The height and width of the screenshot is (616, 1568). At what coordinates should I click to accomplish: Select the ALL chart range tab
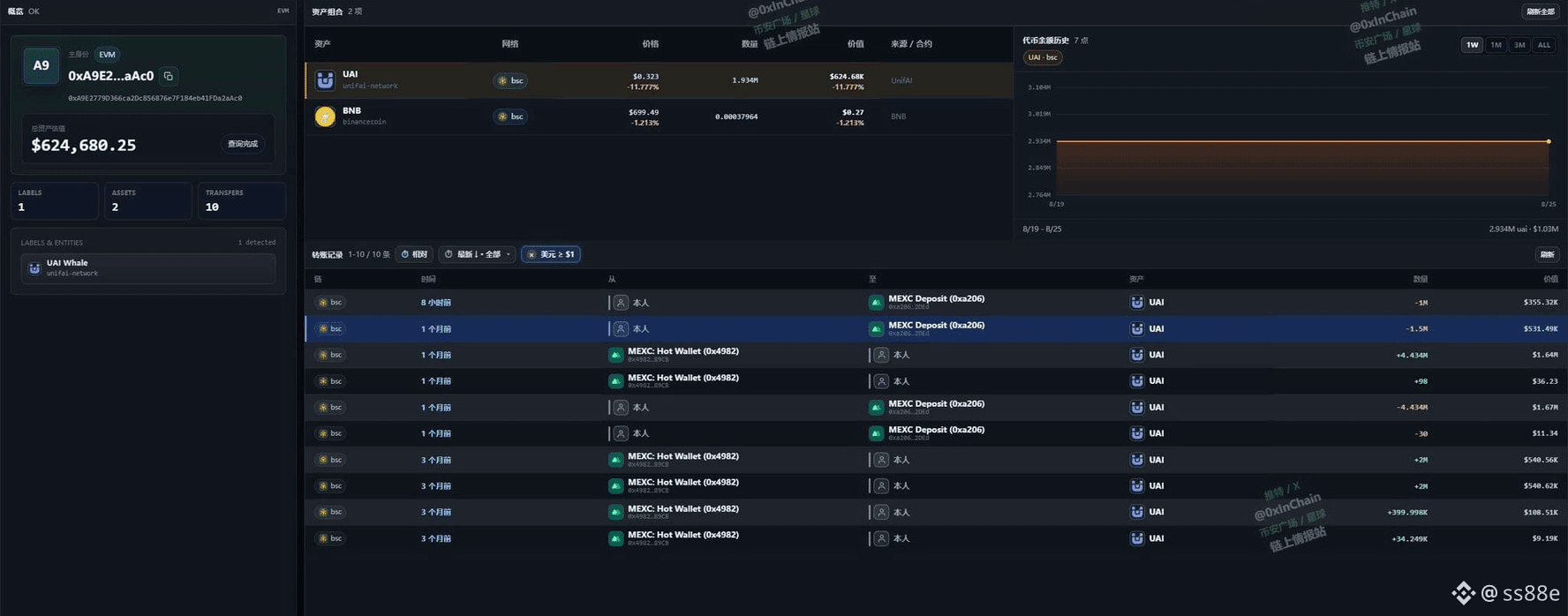1543,45
